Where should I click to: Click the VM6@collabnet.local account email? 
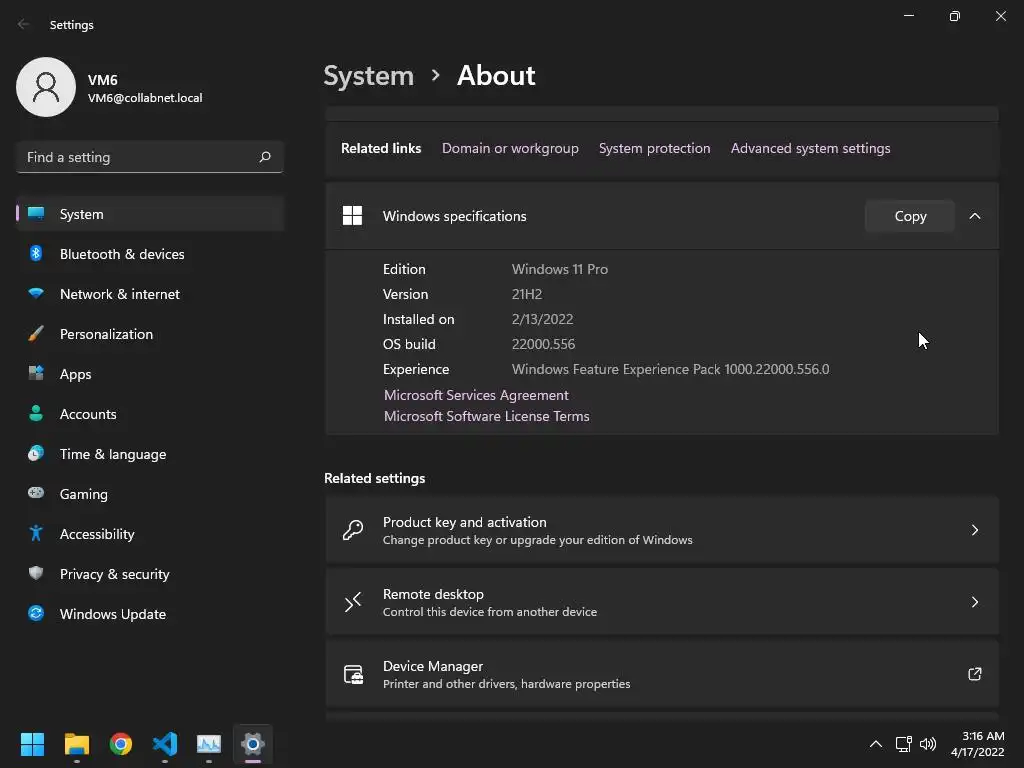point(145,98)
